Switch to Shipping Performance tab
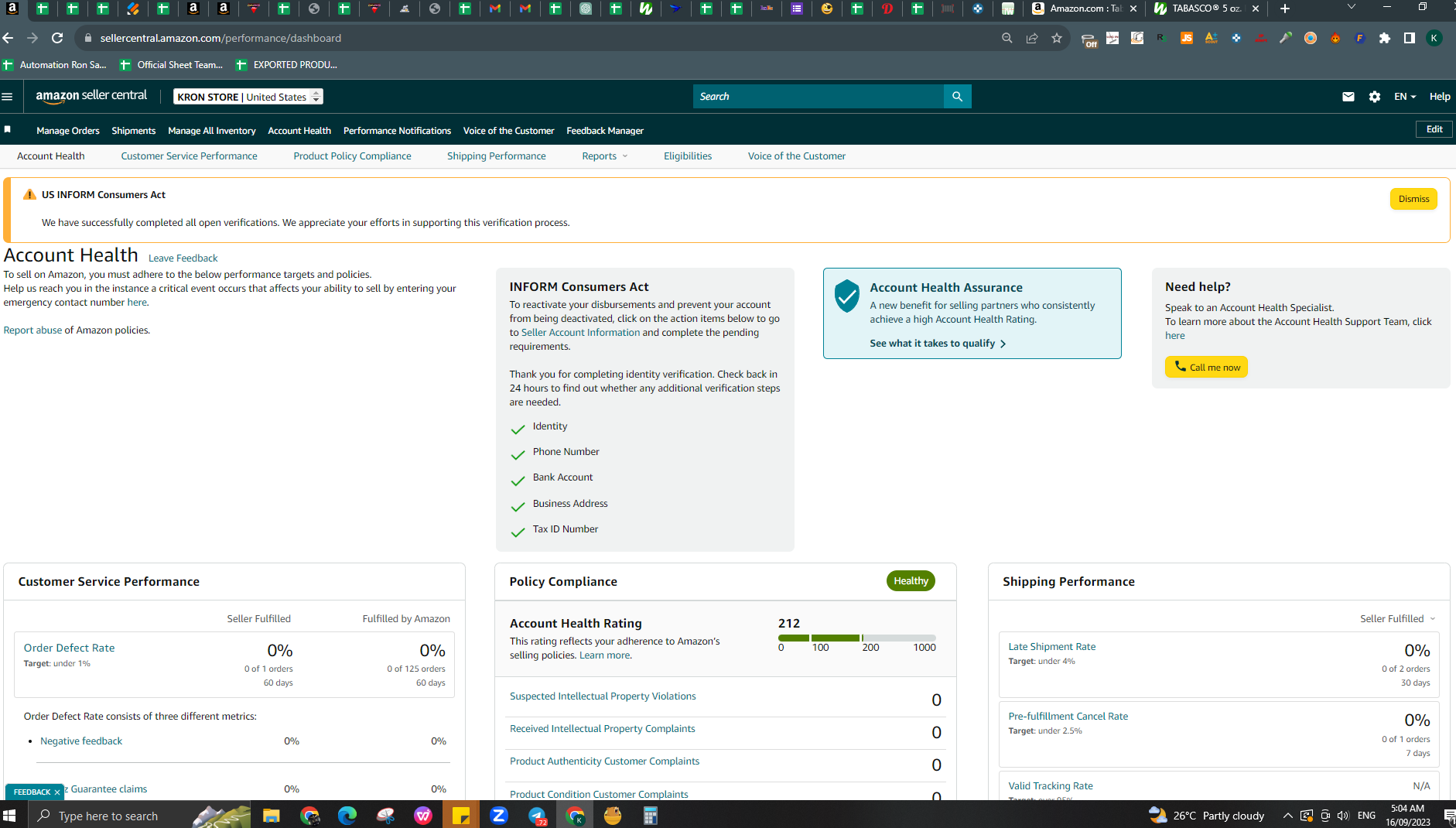The height and width of the screenshot is (828, 1456). [x=496, y=156]
